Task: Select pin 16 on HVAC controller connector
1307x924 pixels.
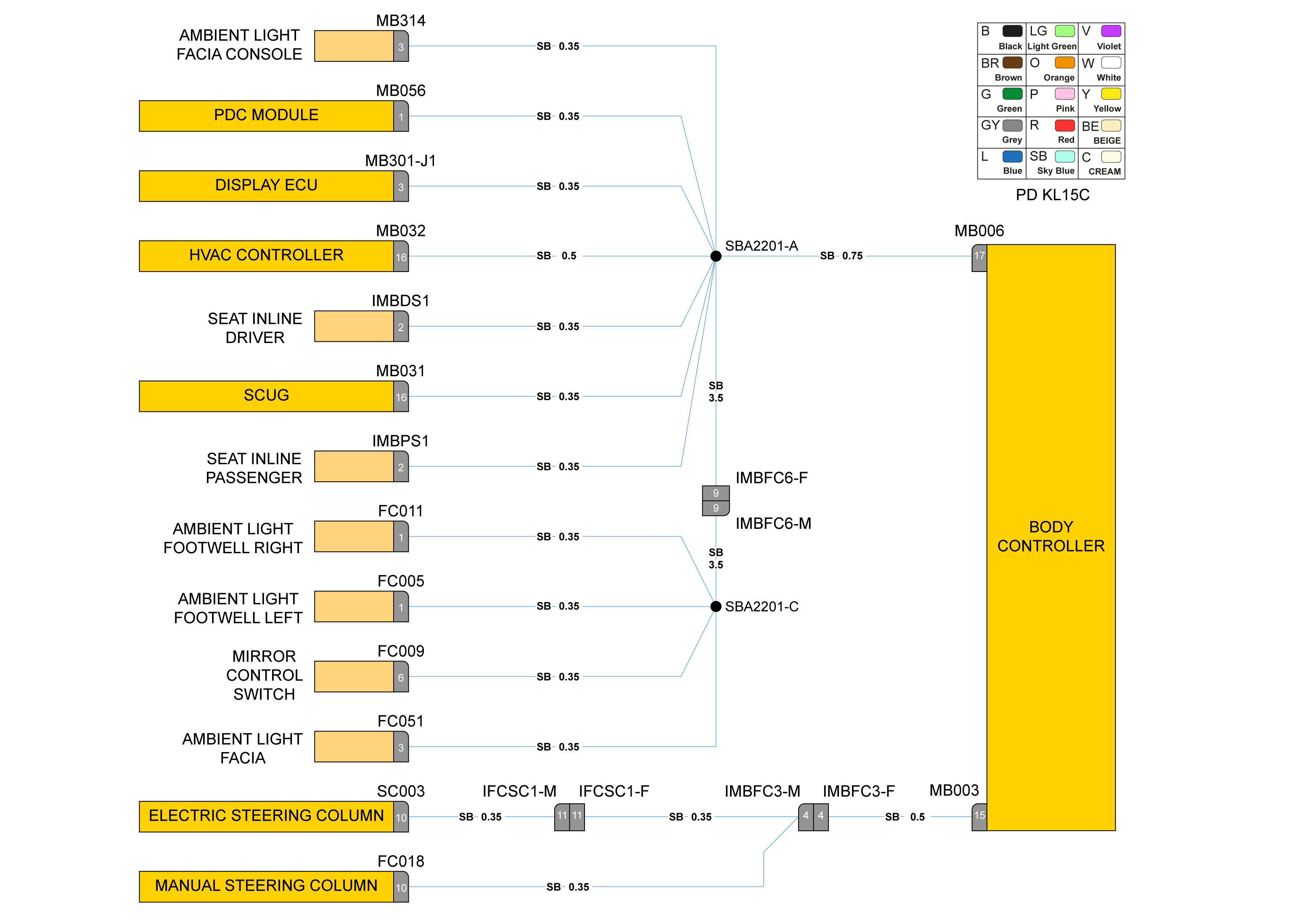Action: tap(401, 256)
